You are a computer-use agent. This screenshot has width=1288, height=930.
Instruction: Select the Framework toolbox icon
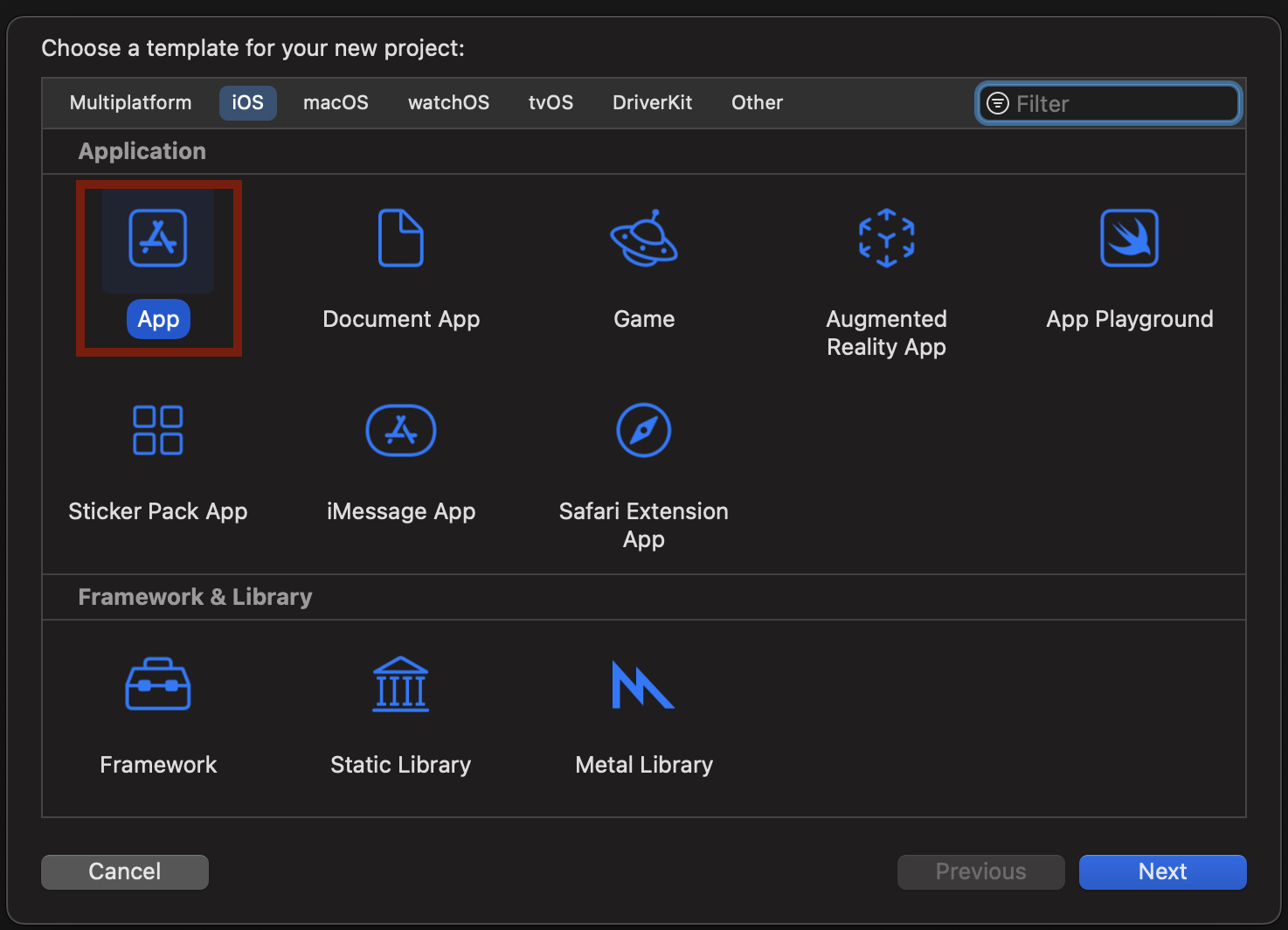(158, 684)
